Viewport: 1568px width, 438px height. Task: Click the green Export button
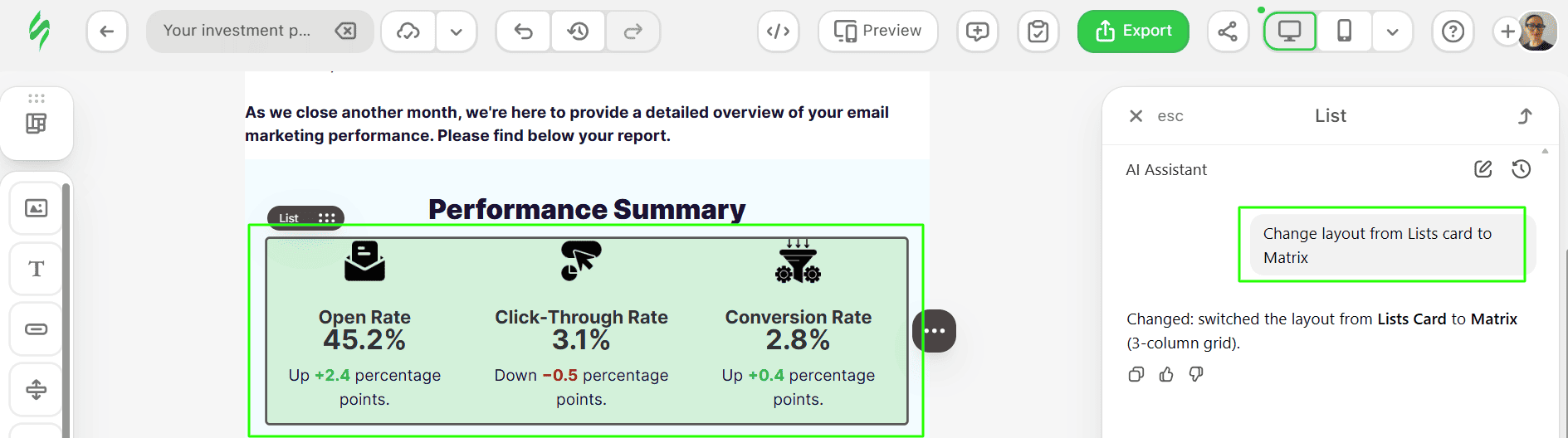(1133, 32)
